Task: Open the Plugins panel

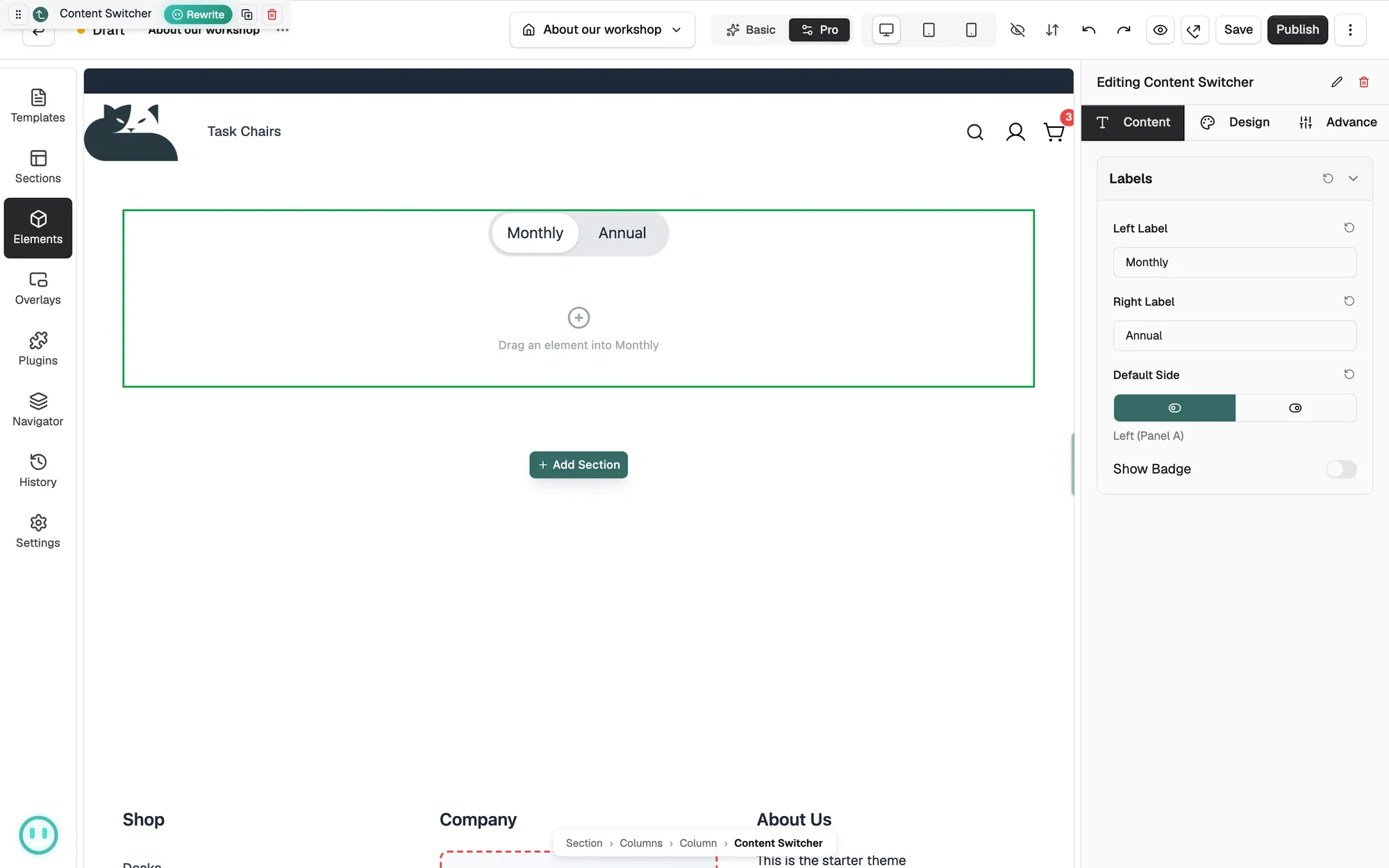Action: point(38,349)
